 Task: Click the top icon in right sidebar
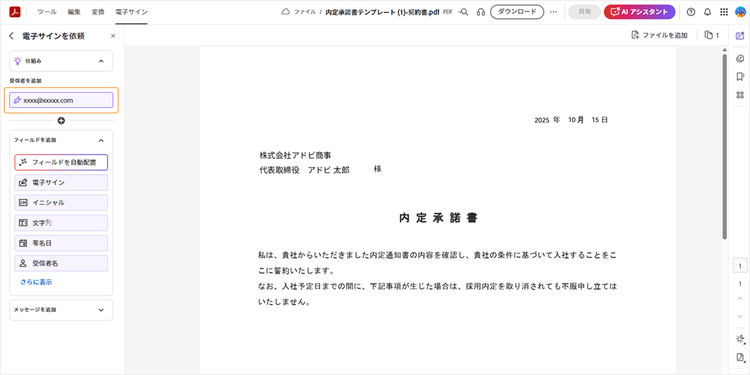[x=740, y=35]
